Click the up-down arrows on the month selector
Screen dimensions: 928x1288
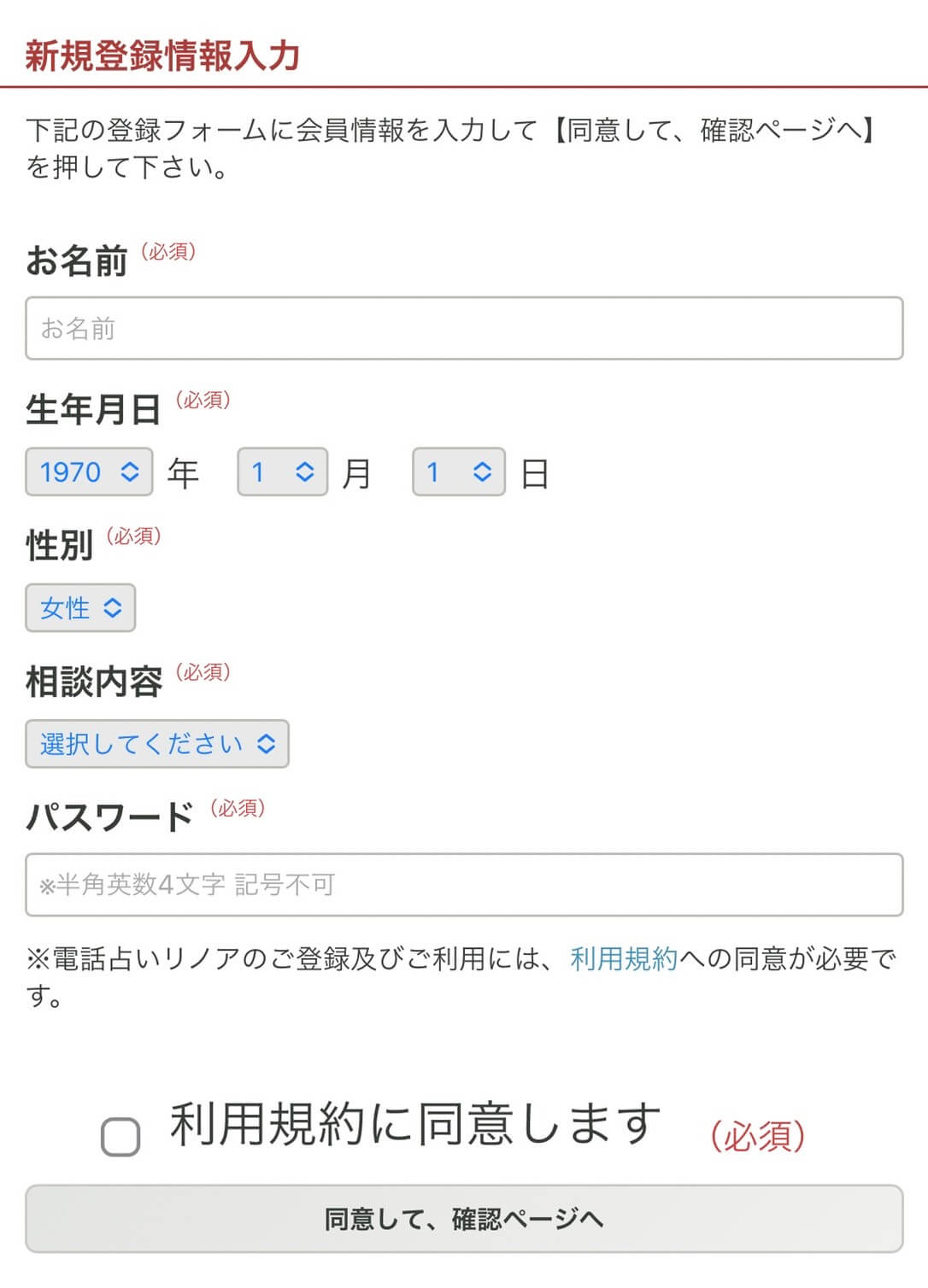[305, 472]
